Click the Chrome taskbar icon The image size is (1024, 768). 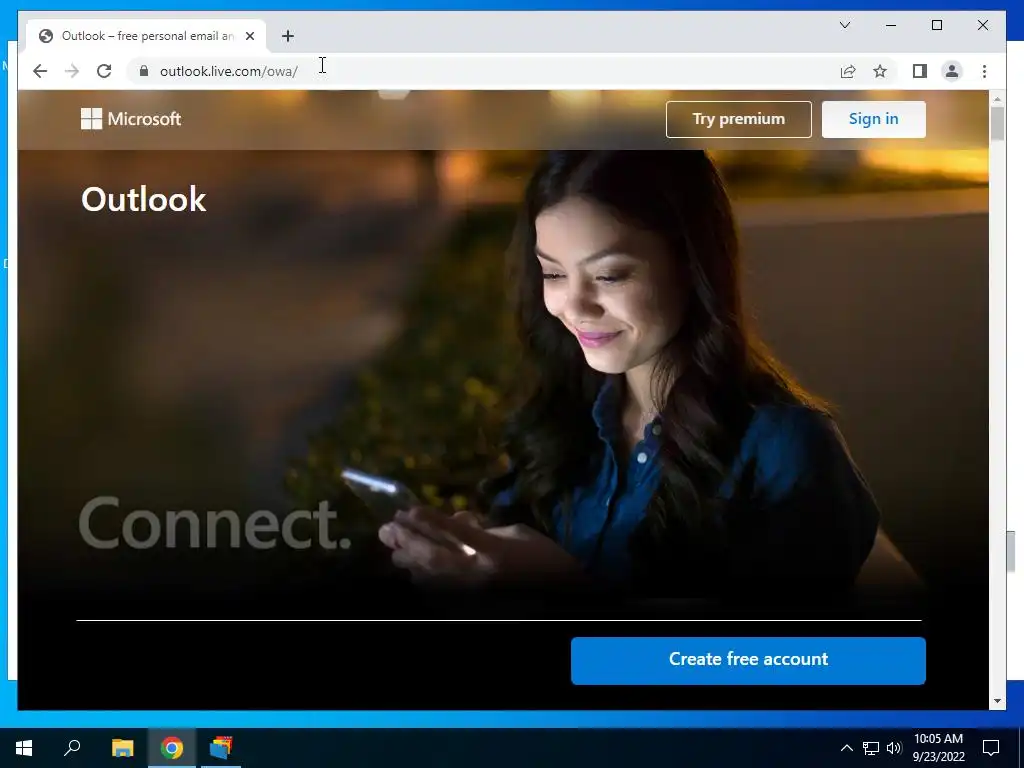(x=172, y=748)
